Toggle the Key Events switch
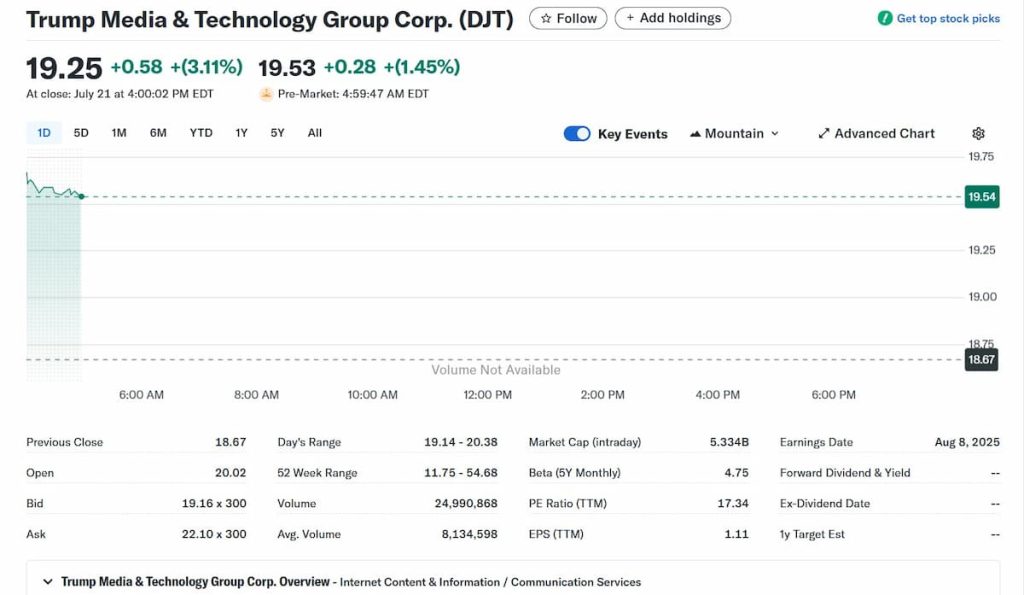Viewport: 1024px width, 595px height. pyautogui.click(x=577, y=133)
